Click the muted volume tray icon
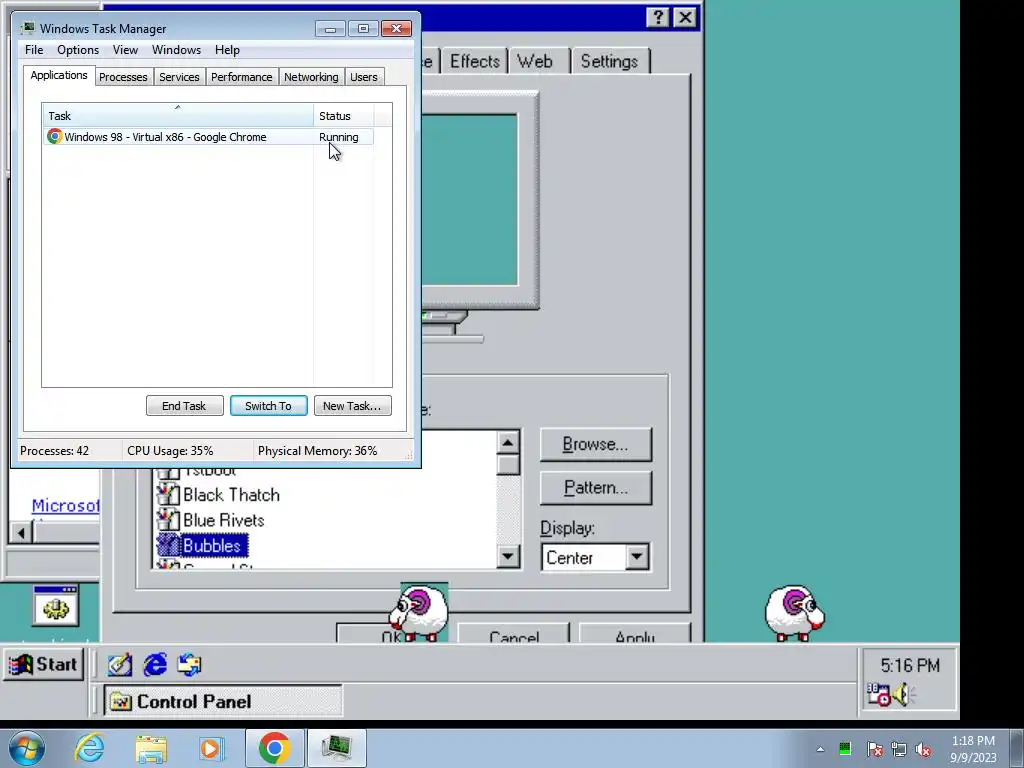The height and width of the screenshot is (768, 1024). (923, 749)
